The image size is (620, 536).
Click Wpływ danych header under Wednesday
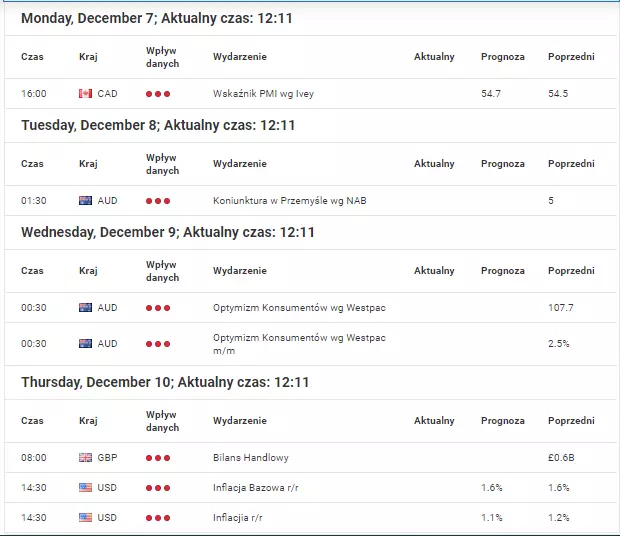pyautogui.click(x=162, y=271)
